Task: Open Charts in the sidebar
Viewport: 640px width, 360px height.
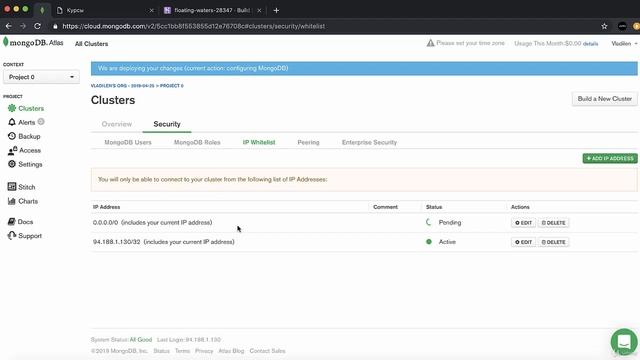Action: [23, 201]
